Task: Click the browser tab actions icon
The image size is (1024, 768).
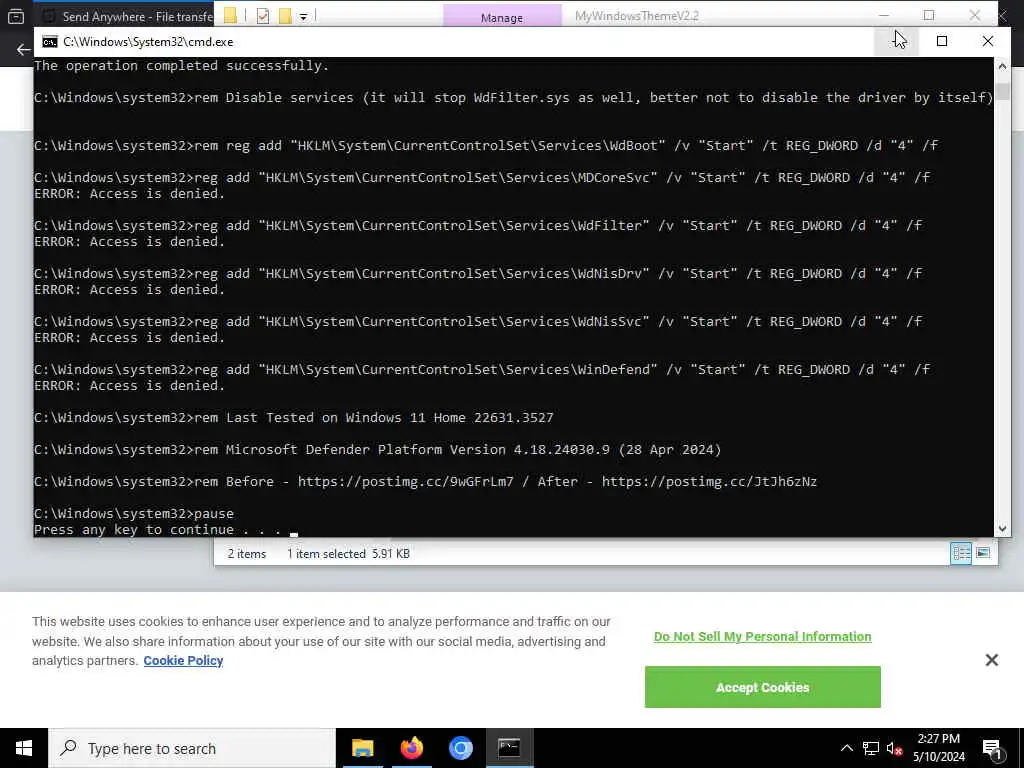Action: click(x=16, y=16)
